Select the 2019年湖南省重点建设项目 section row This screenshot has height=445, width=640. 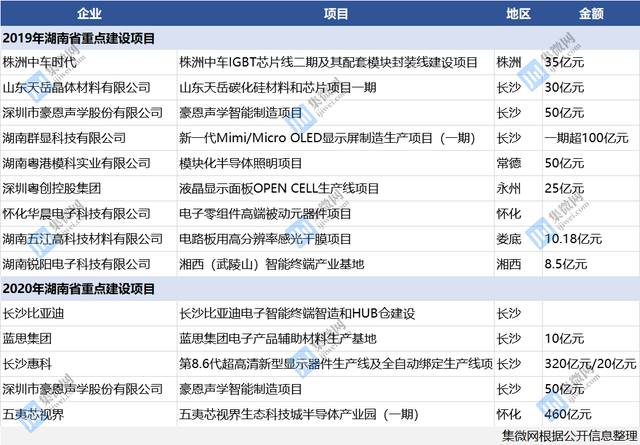pos(320,38)
